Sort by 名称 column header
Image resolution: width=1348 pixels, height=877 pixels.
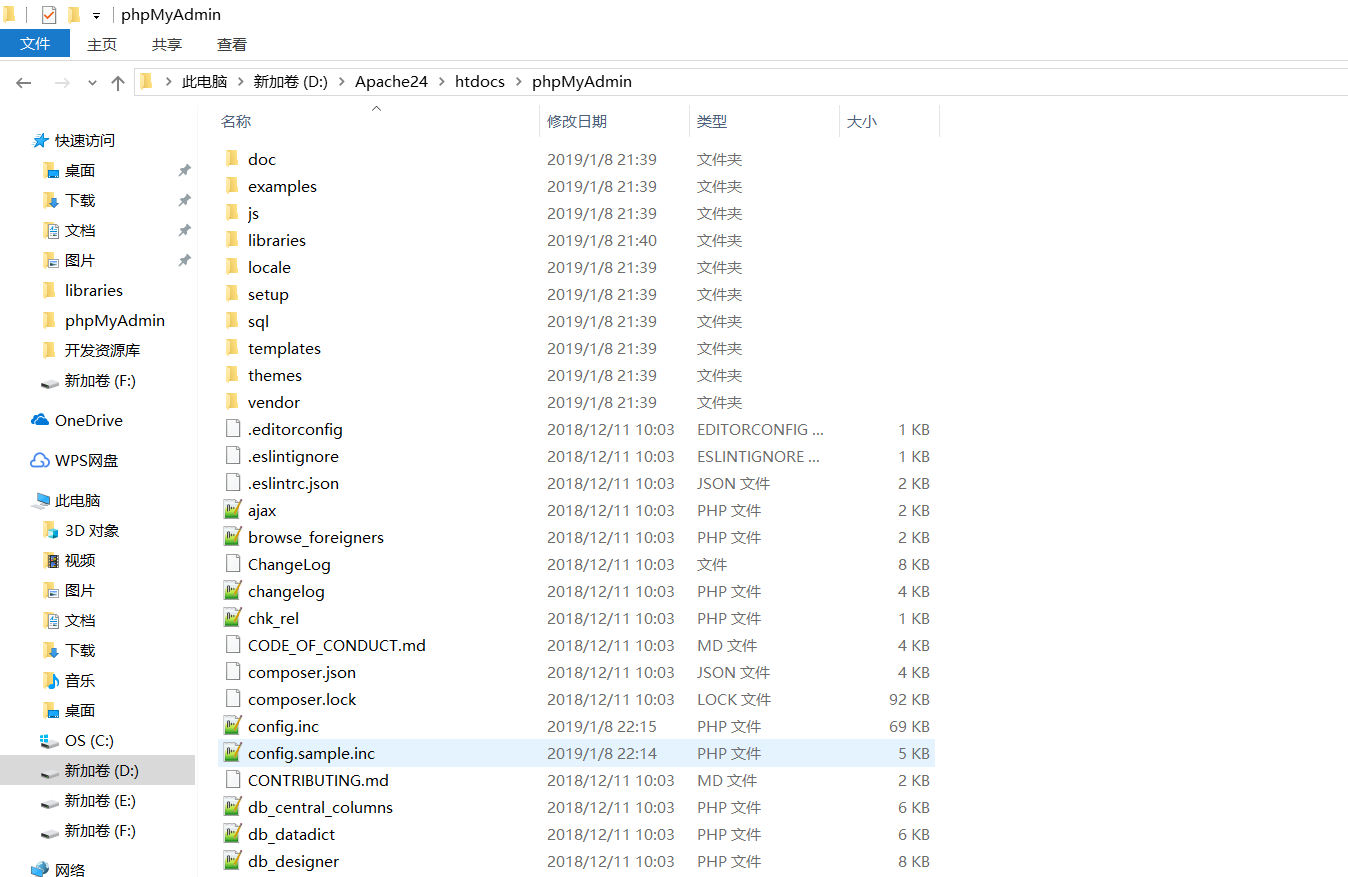click(x=236, y=122)
